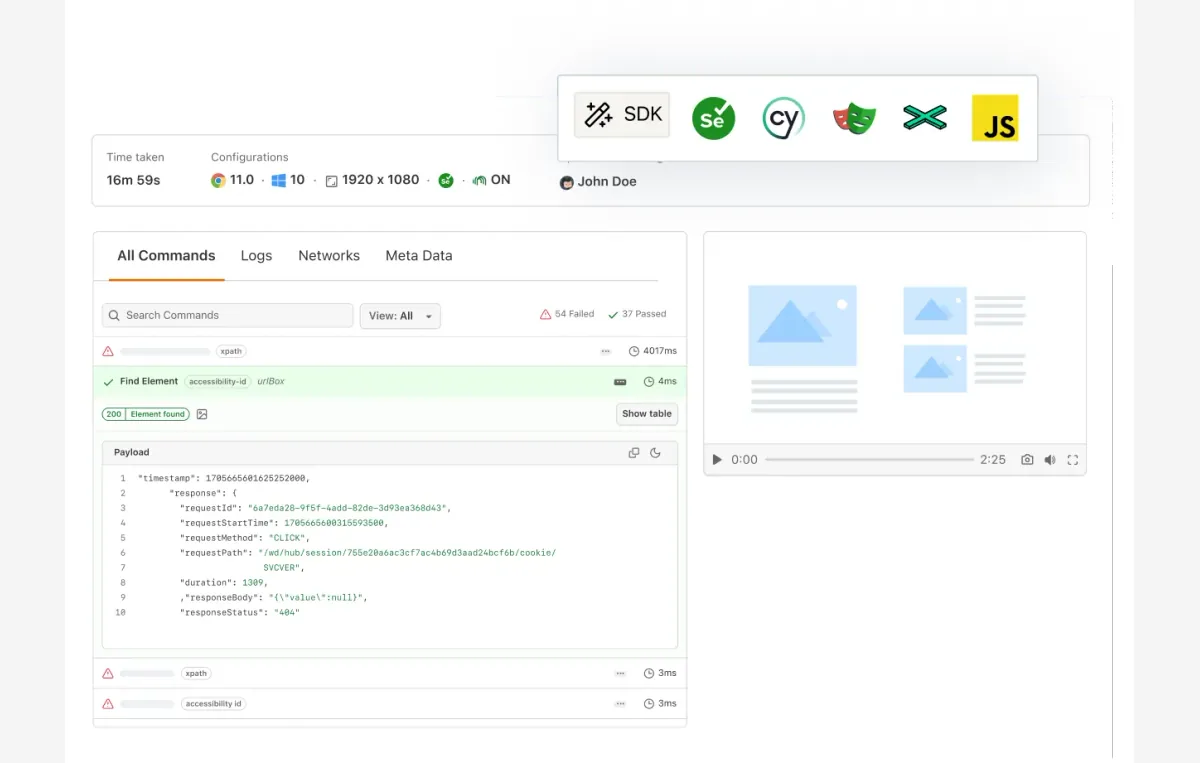
Task: Filter by 54 Failed commands
Action: coord(567,314)
